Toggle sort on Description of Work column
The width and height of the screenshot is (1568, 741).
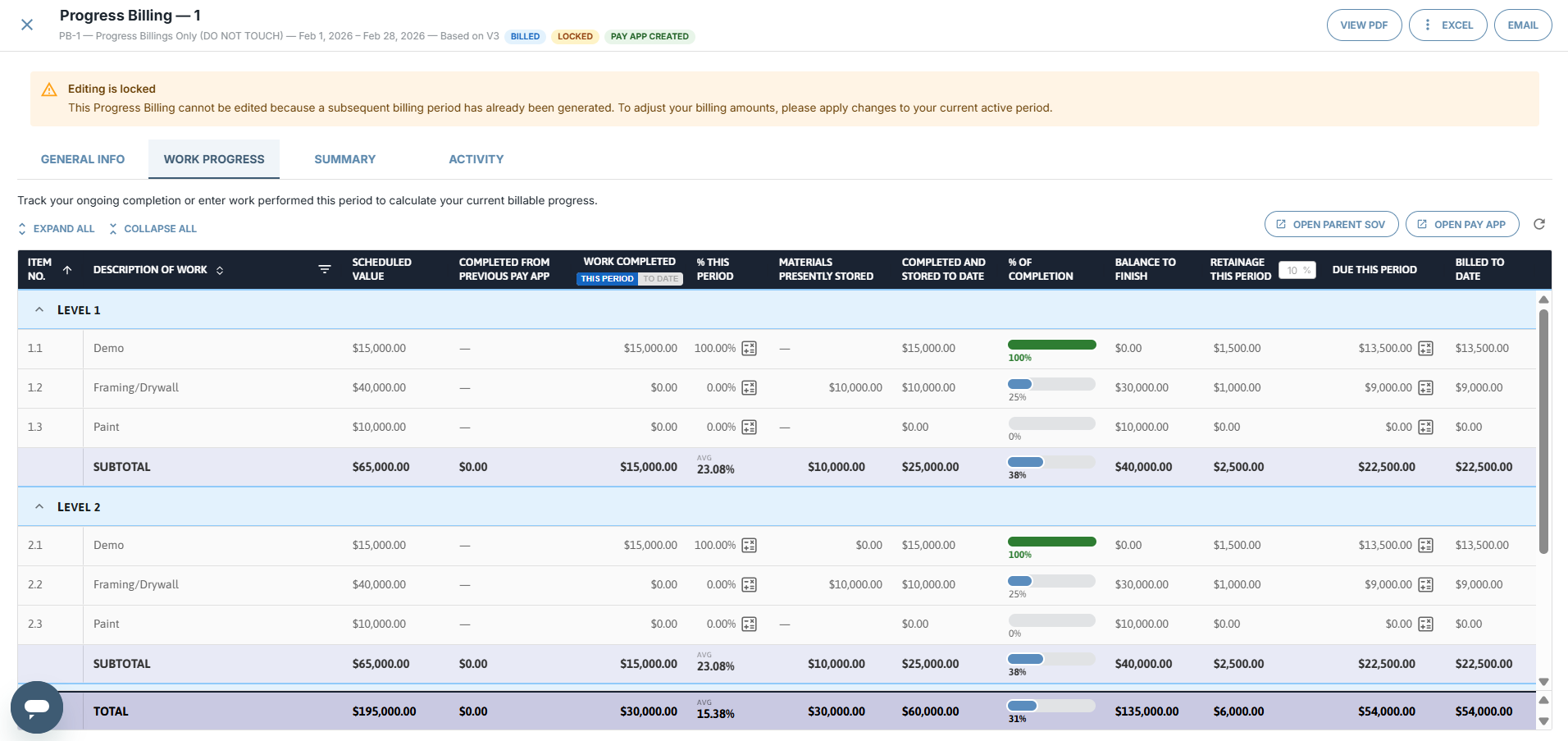[x=220, y=270]
